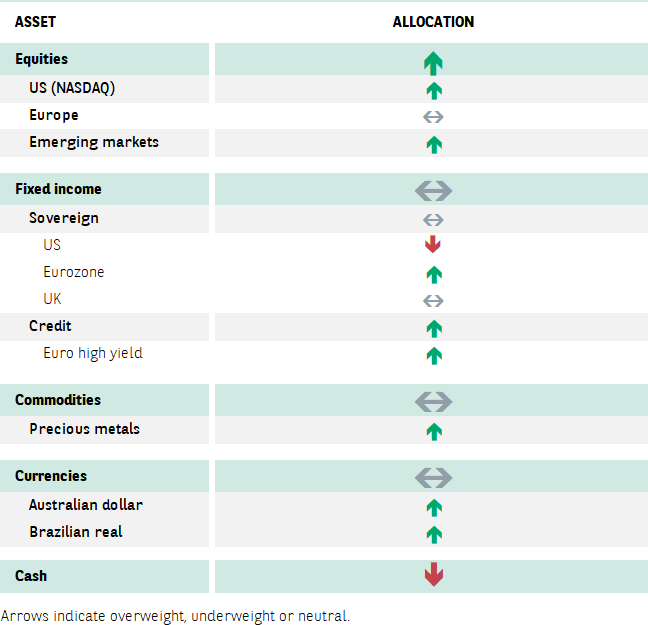Click the UK neutral arrow icon
648x625 pixels.
433,301
